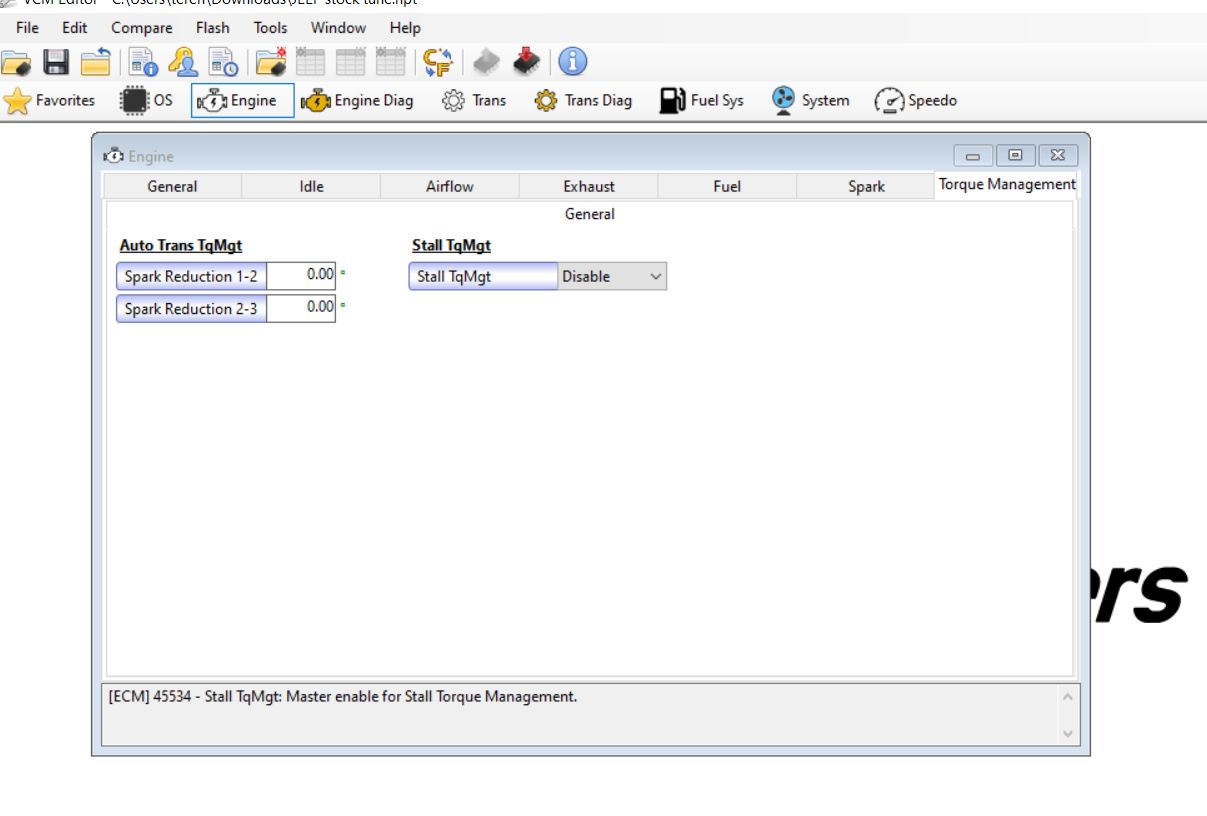The image size is (1207, 816).
Task: Click the Stall TqMgt label button
Action: 483,277
